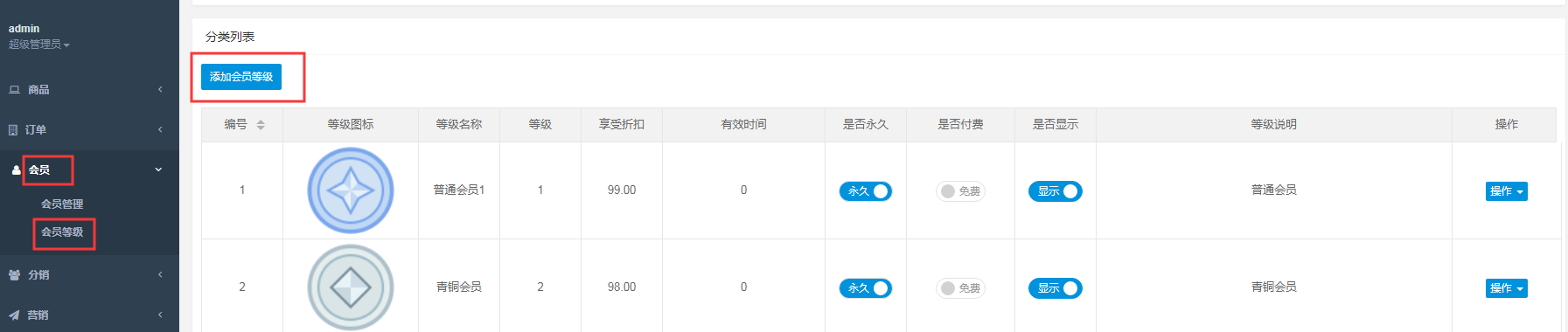Open the 普通会员1 blue star badge image

pyautogui.click(x=351, y=190)
